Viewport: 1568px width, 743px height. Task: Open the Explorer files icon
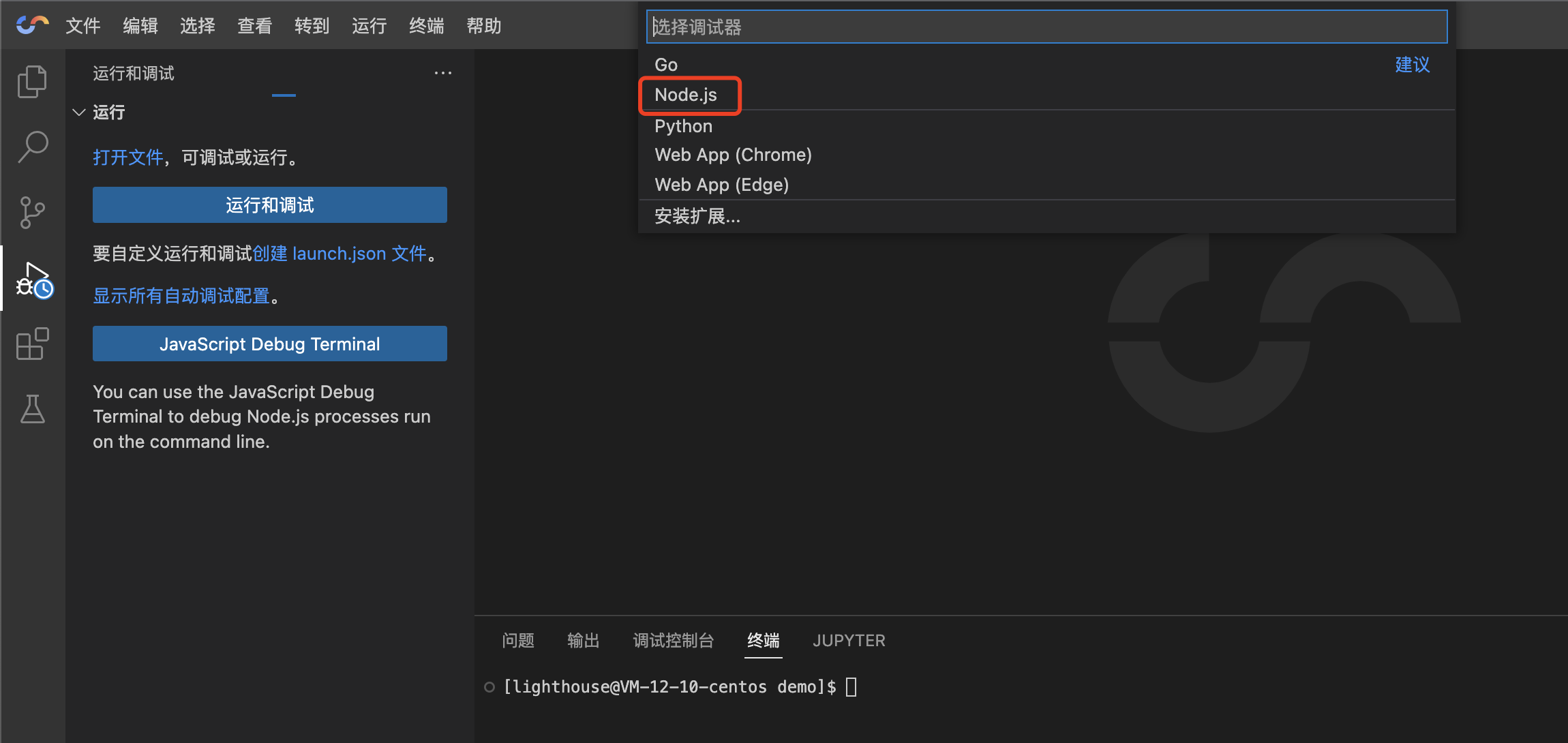point(32,82)
